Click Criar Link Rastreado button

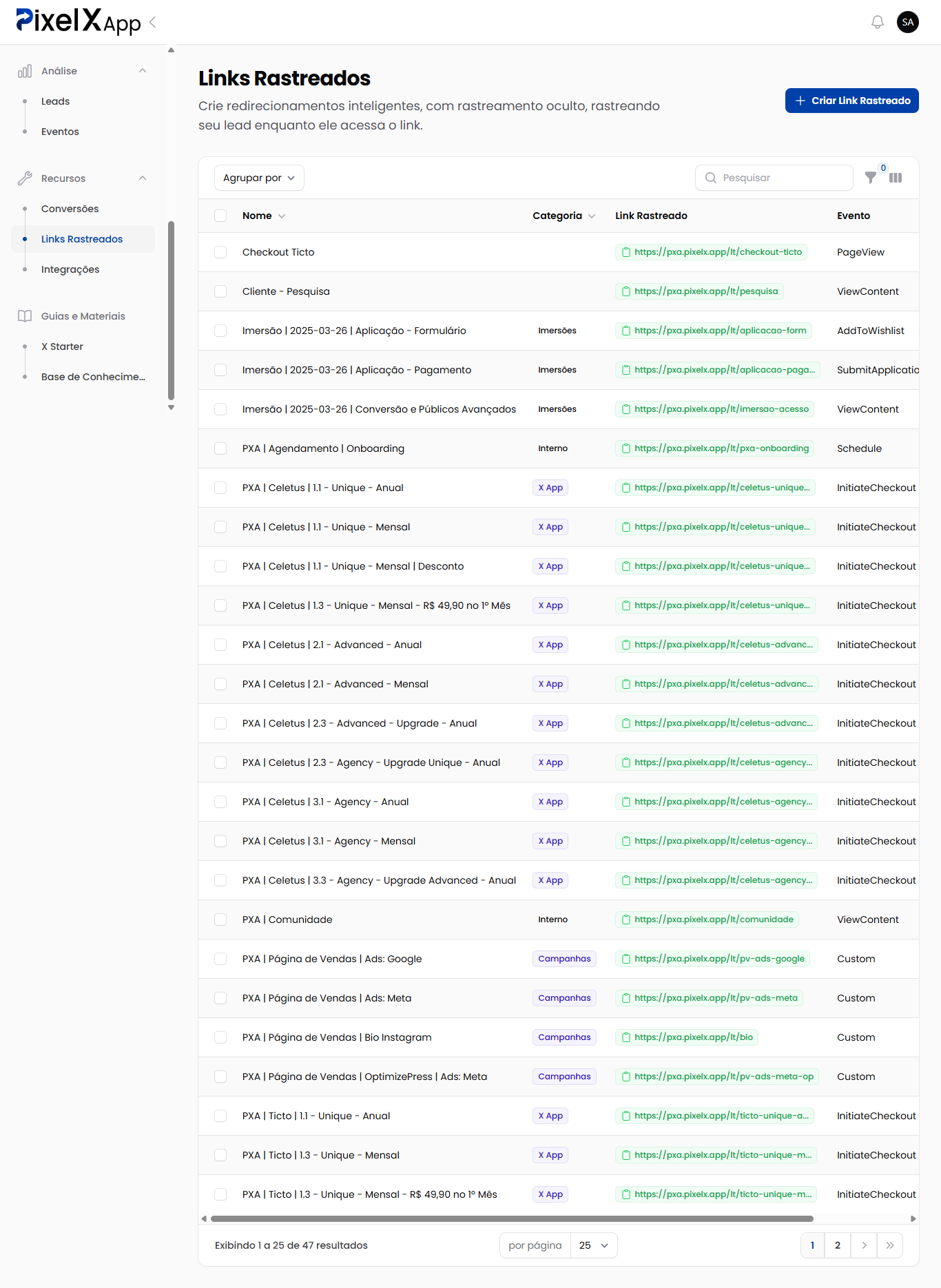[852, 101]
